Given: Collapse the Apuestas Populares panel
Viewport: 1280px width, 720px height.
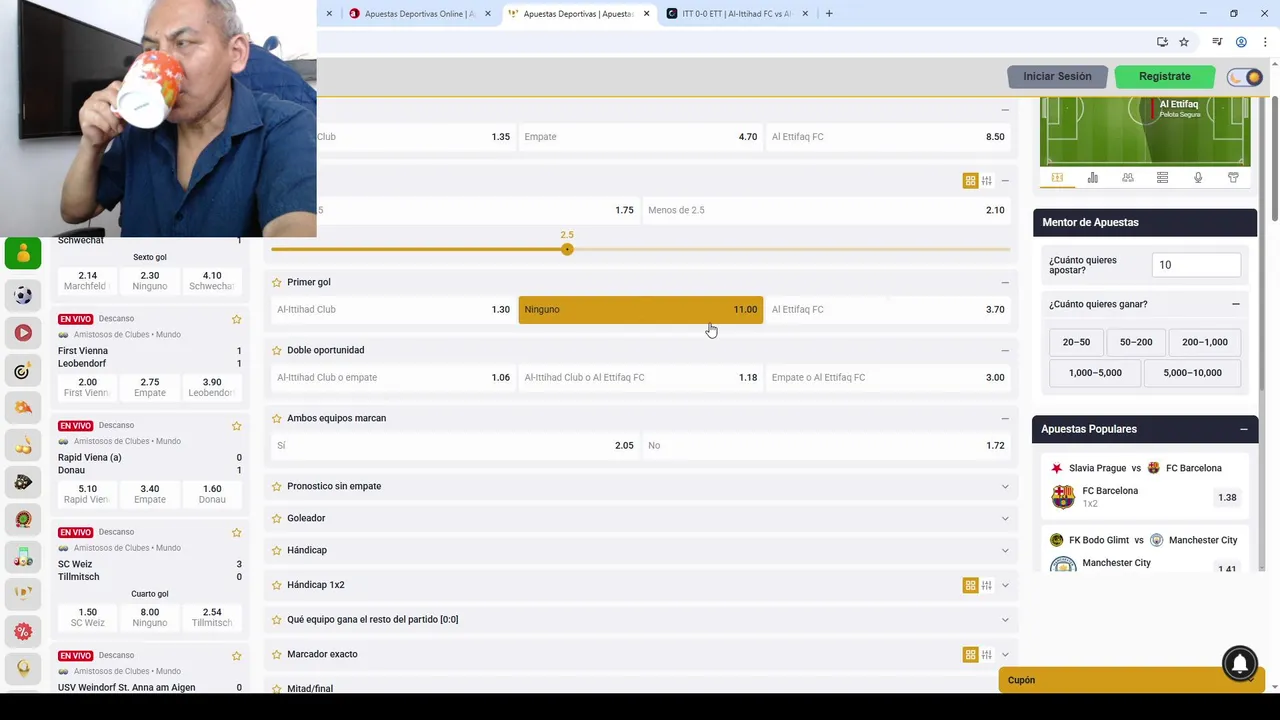Looking at the screenshot, I should pyautogui.click(x=1243, y=429).
